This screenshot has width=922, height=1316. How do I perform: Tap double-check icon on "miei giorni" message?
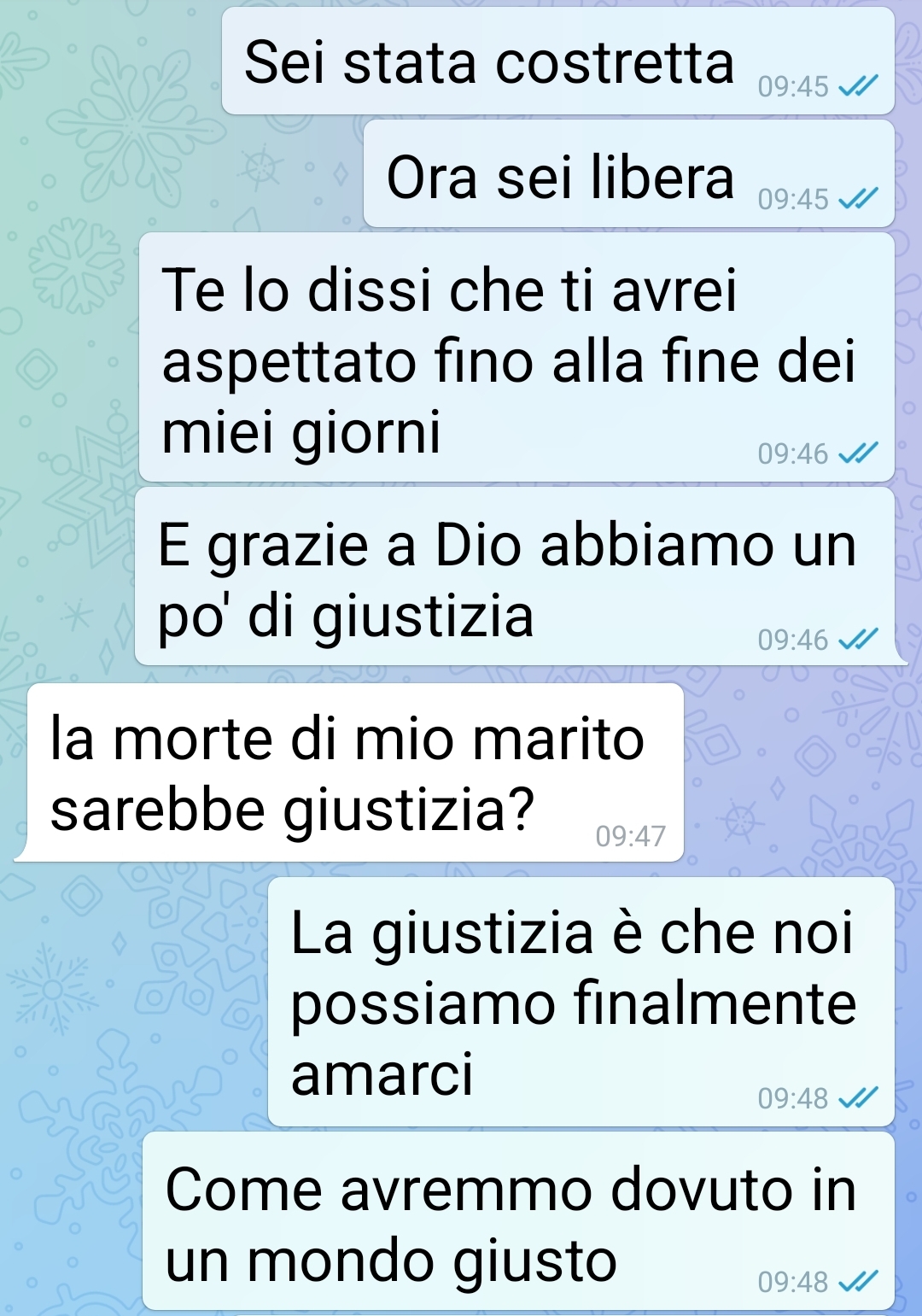pyautogui.click(x=858, y=453)
